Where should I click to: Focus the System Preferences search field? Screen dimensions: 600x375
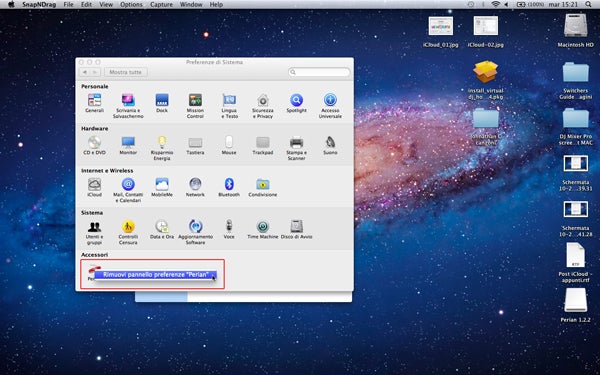pos(319,72)
